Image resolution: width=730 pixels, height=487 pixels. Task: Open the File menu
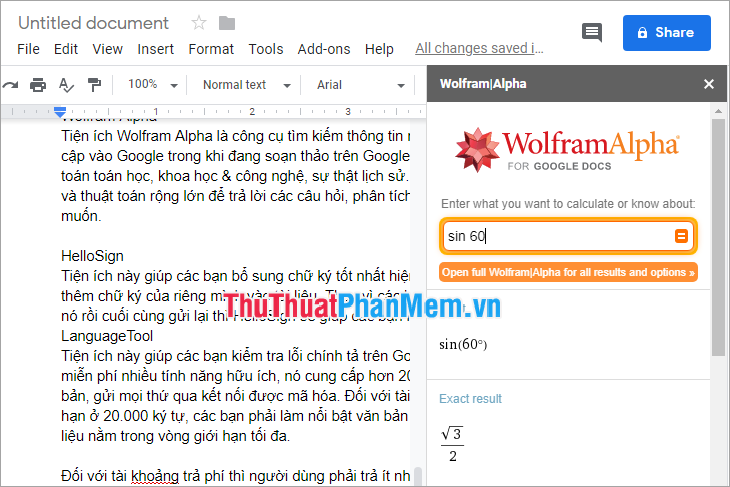[x=28, y=49]
